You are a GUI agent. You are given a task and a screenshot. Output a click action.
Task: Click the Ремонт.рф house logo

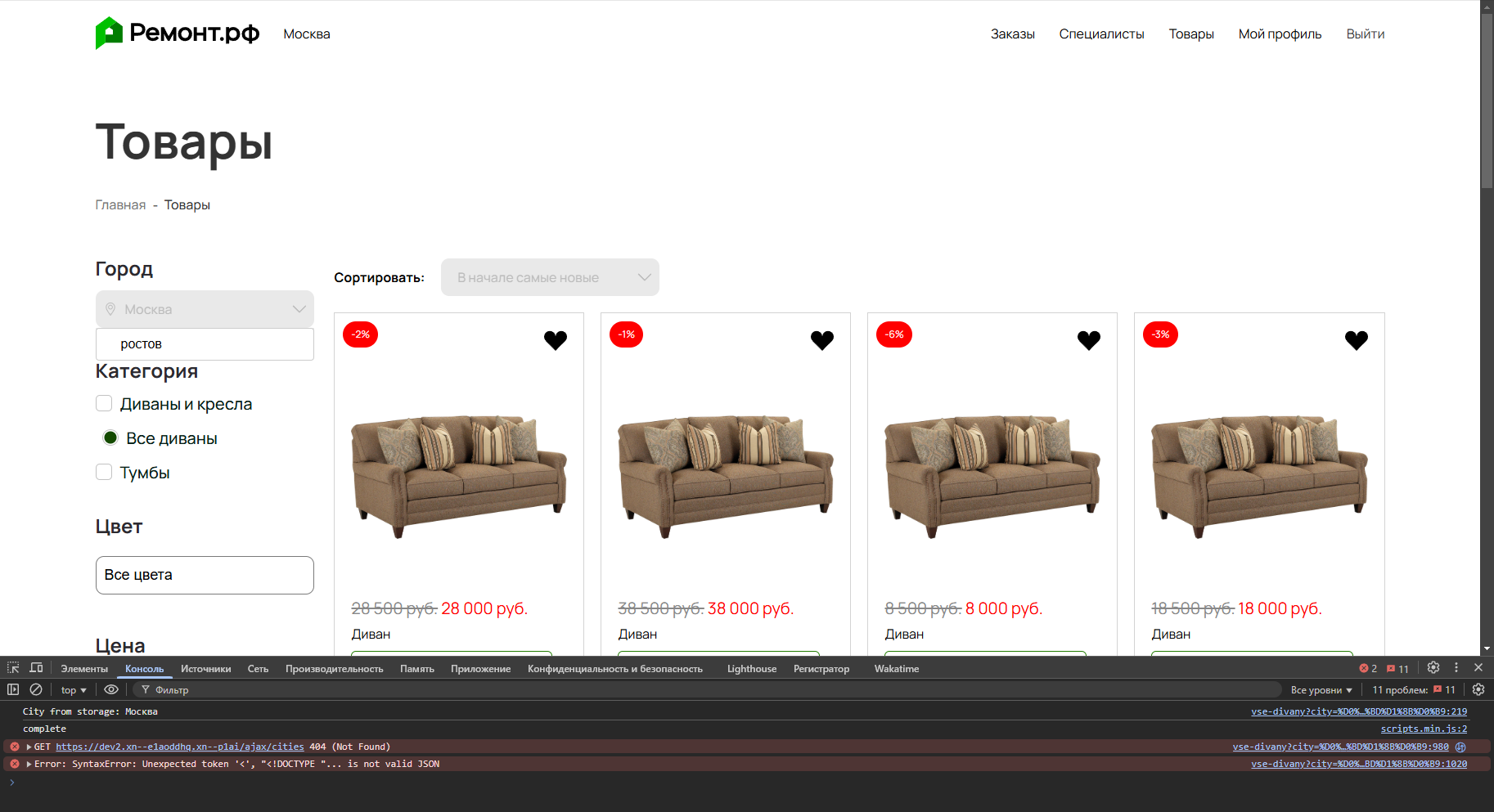click(x=109, y=34)
